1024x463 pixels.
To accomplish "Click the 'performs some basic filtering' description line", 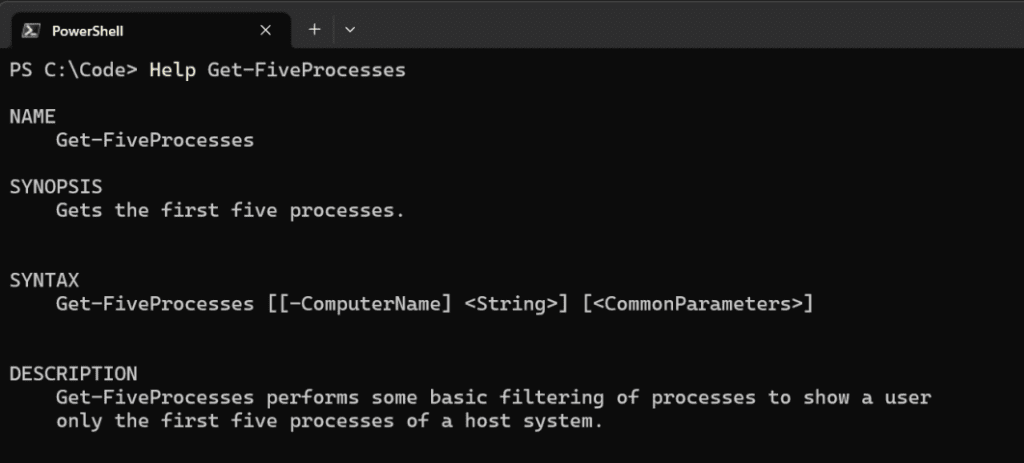I will (x=494, y=398).
